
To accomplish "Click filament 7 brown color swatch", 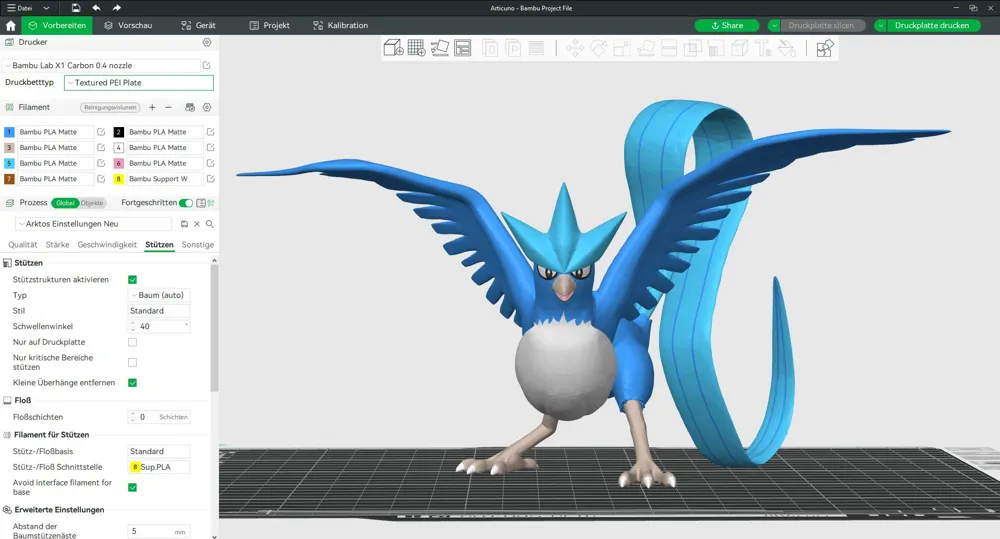I will [x=9, y=179].
